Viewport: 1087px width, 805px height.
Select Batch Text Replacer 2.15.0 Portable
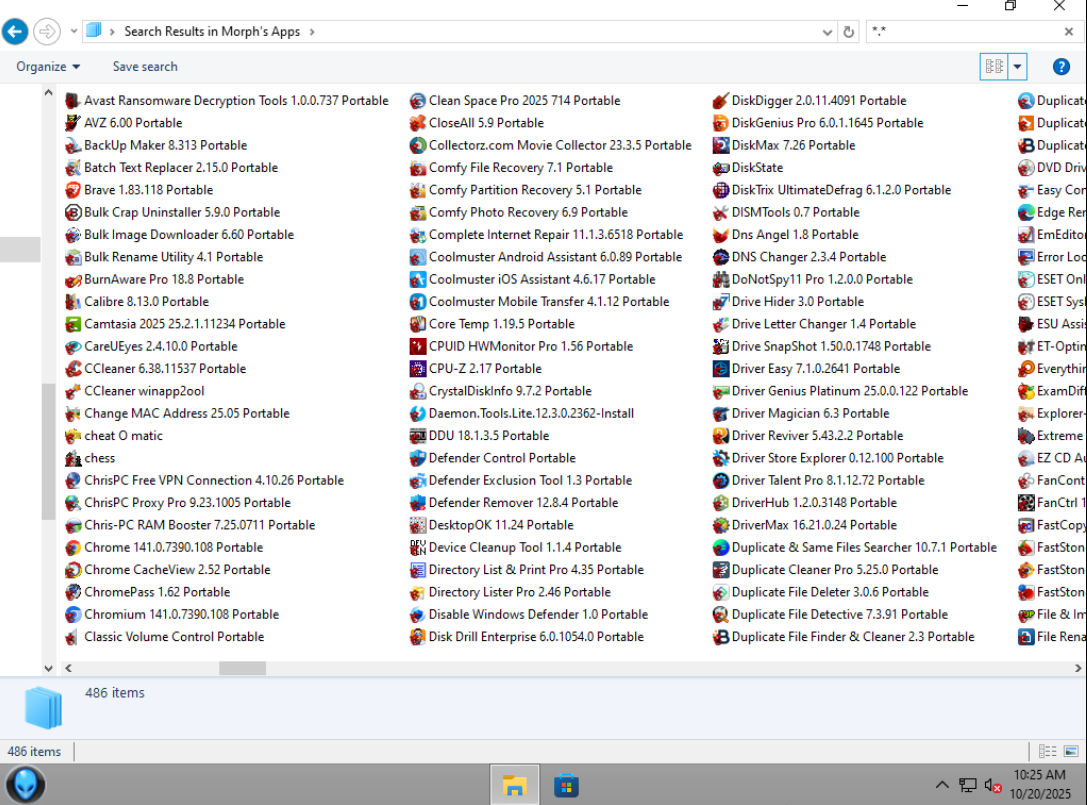click(181, 168)
